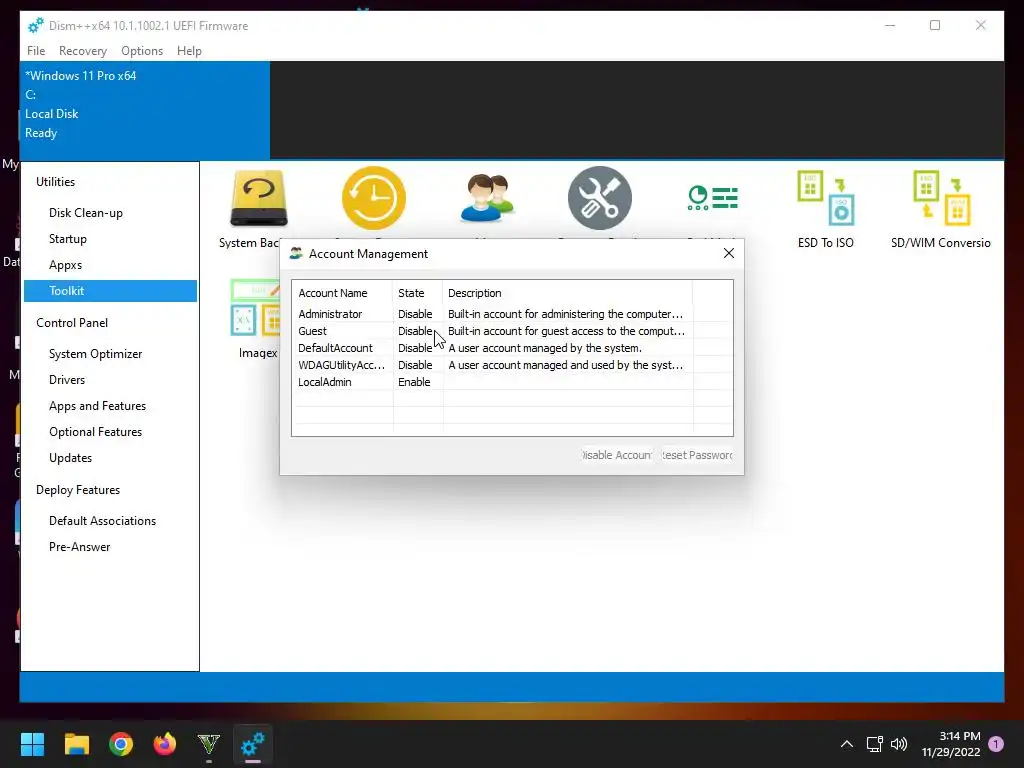Open notification badge in system tray
The image size is (1024, 768).
pos(996,744)
